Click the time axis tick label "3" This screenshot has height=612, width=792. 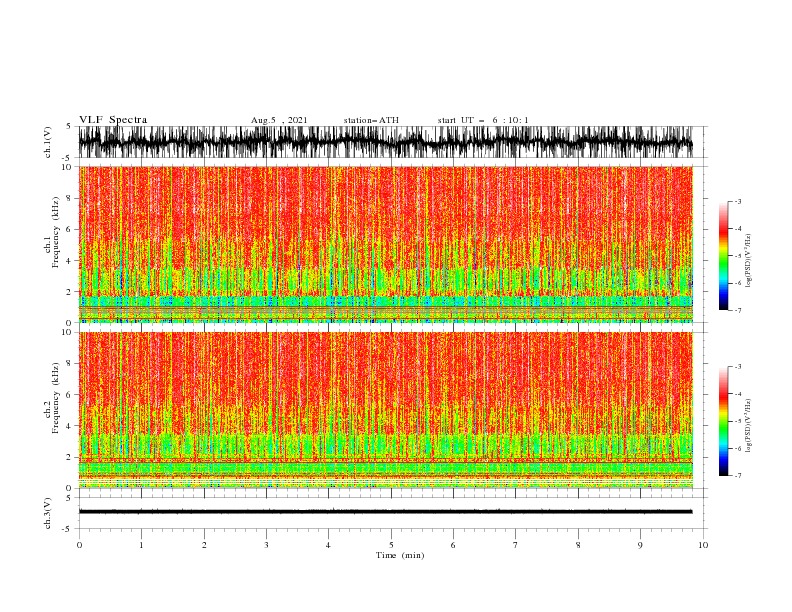[x=266, y=545]
